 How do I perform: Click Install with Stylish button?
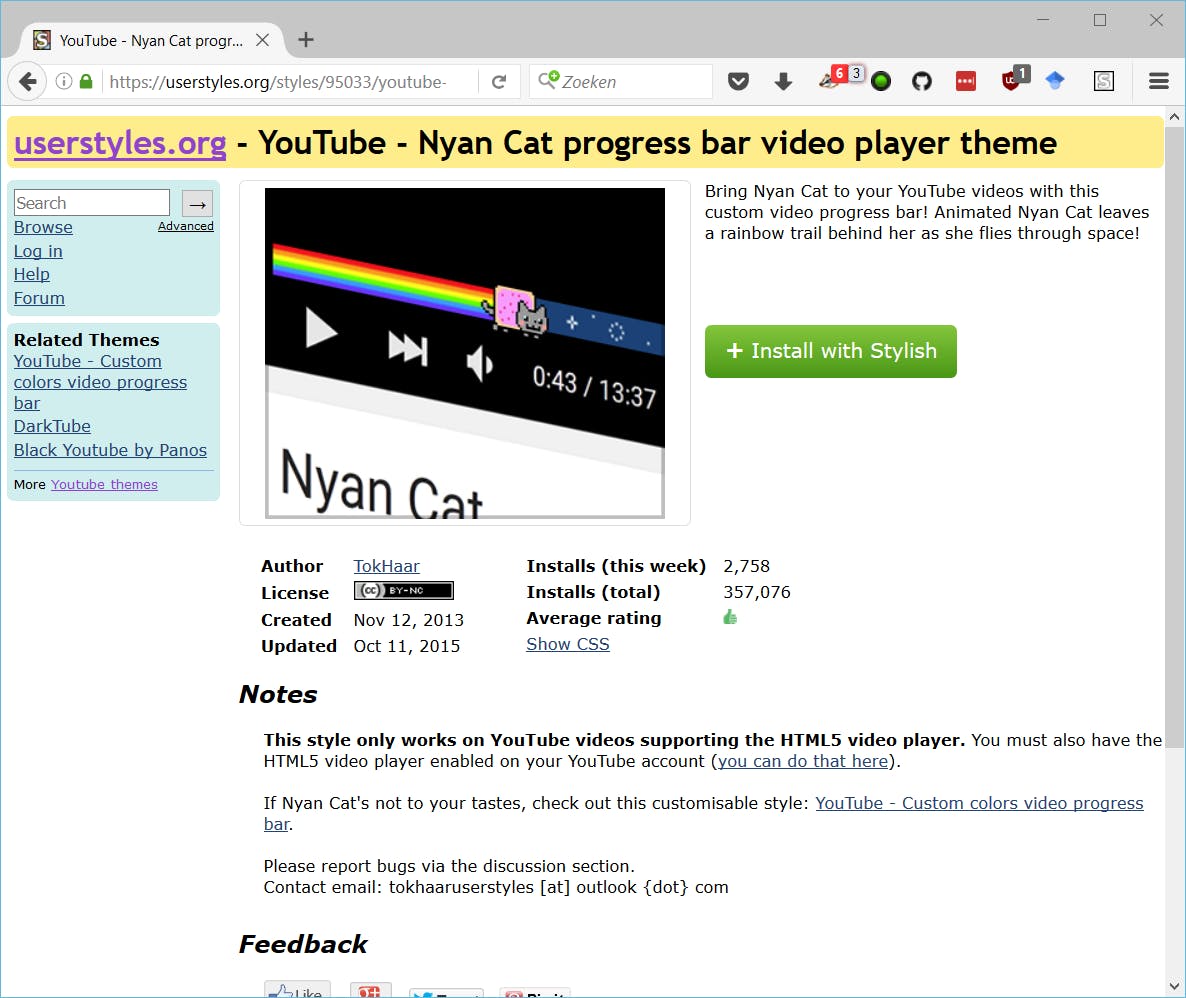click(x=831, y=351)
